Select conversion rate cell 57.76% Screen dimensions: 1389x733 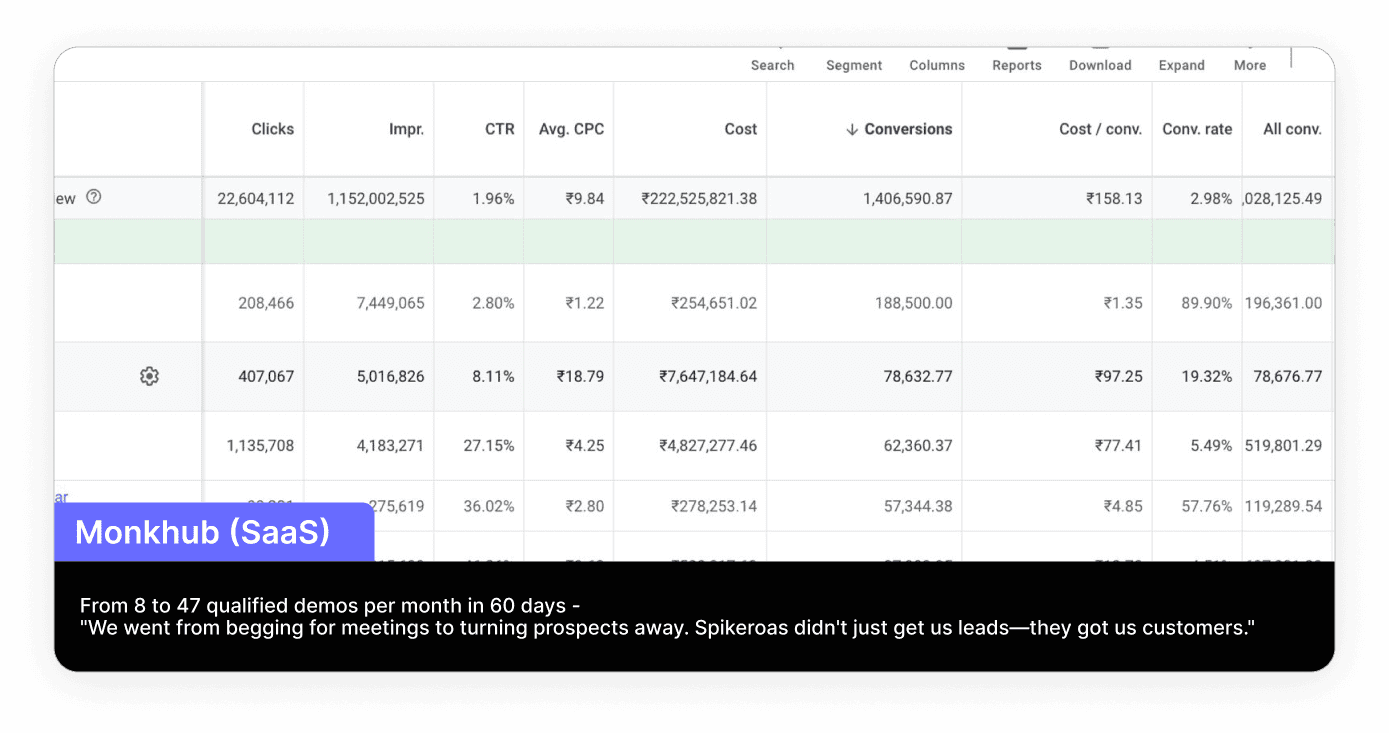point(1207,506)
